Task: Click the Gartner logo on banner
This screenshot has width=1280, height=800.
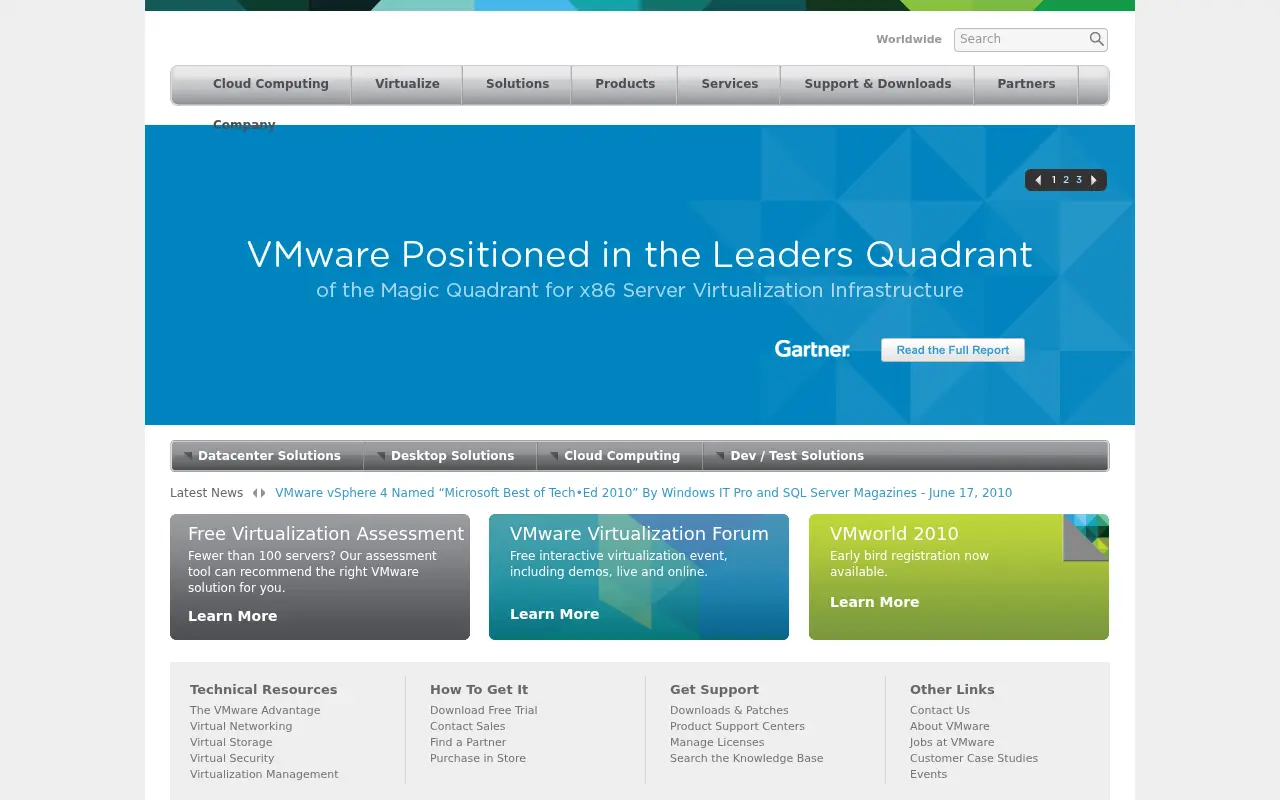Action: click(x=812, y=349)
